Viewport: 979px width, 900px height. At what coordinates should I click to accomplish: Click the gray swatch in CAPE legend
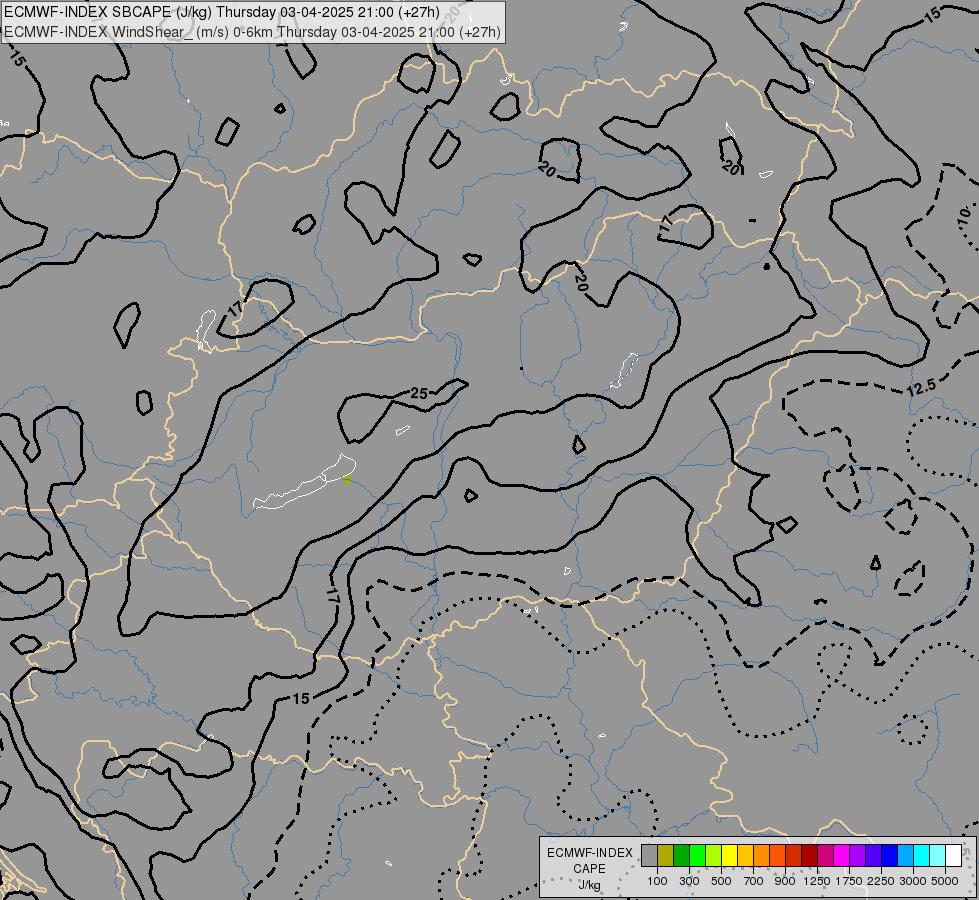[x=649, y=856]
